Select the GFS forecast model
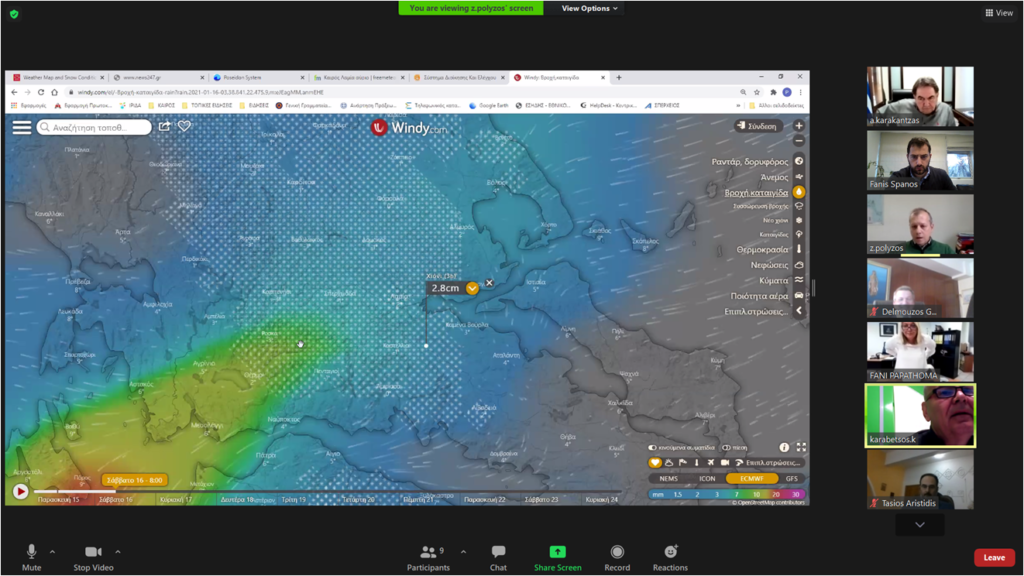The image size is (1024, 576). pyautogui.click(x=791, y=479)
